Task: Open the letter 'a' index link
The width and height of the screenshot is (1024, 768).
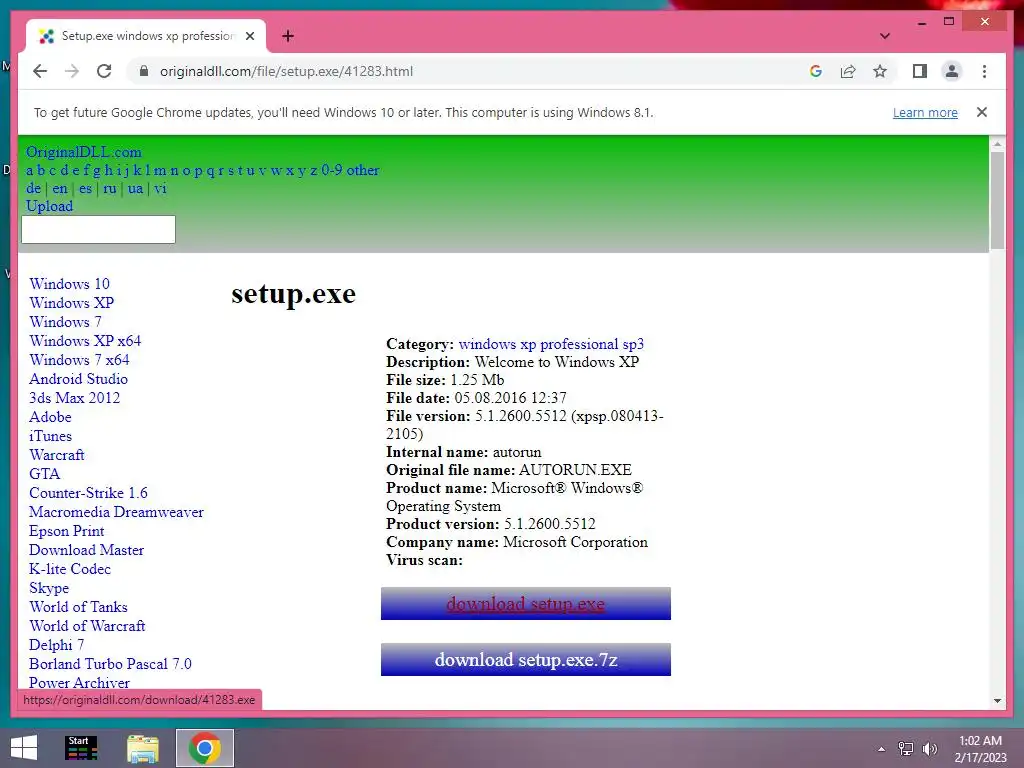Action: (x=29, y=170)
